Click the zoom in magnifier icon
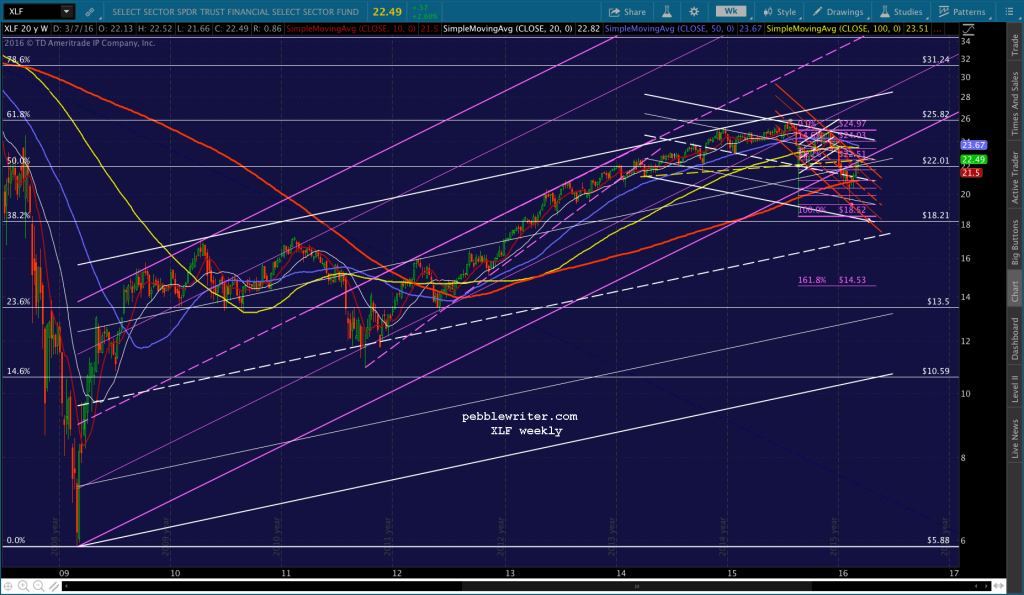 24,586
